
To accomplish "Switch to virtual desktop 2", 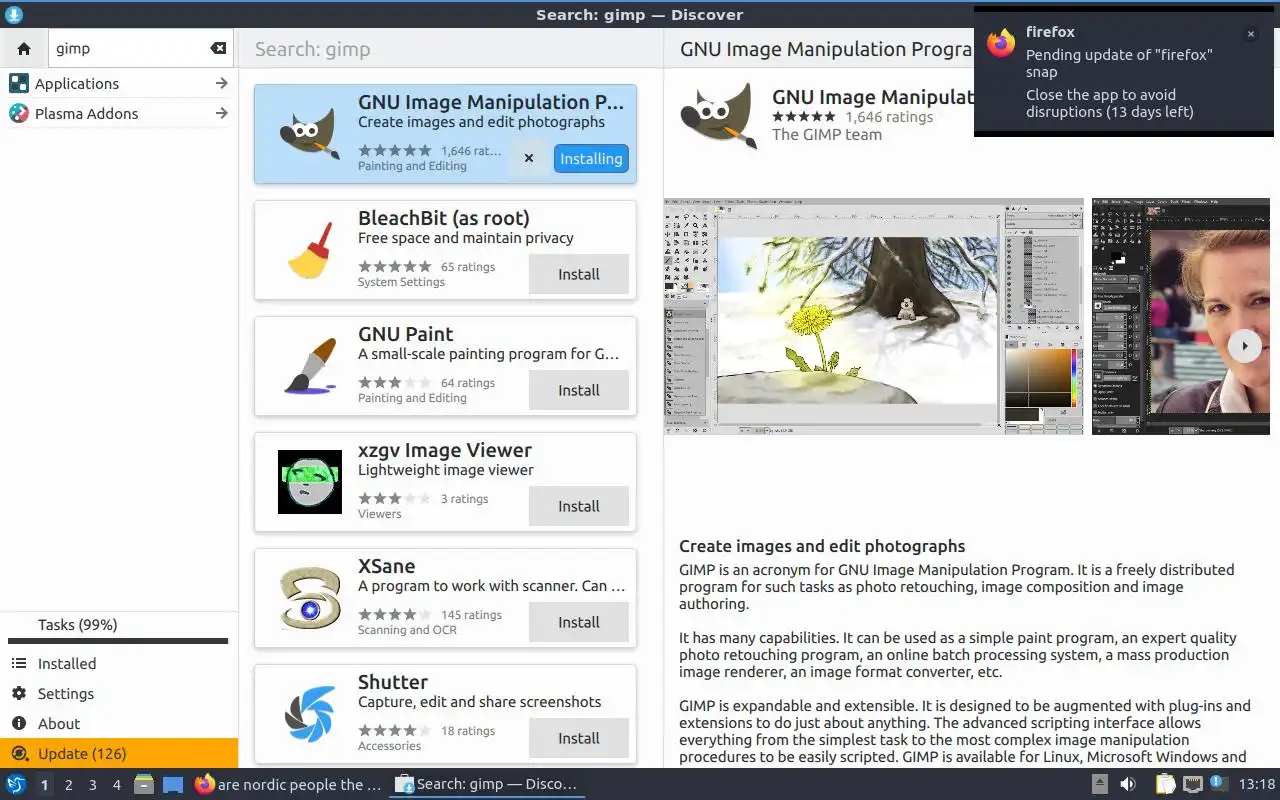I will [69, 785].
